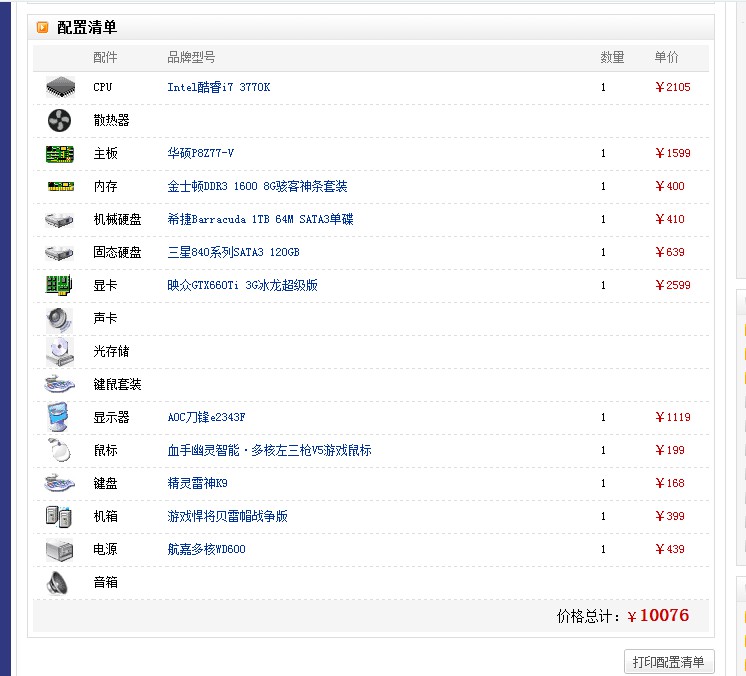This screenshot has width=746, height=676.
Task: Click the 键盘 keyboard icon
Action: click(59, 483)
